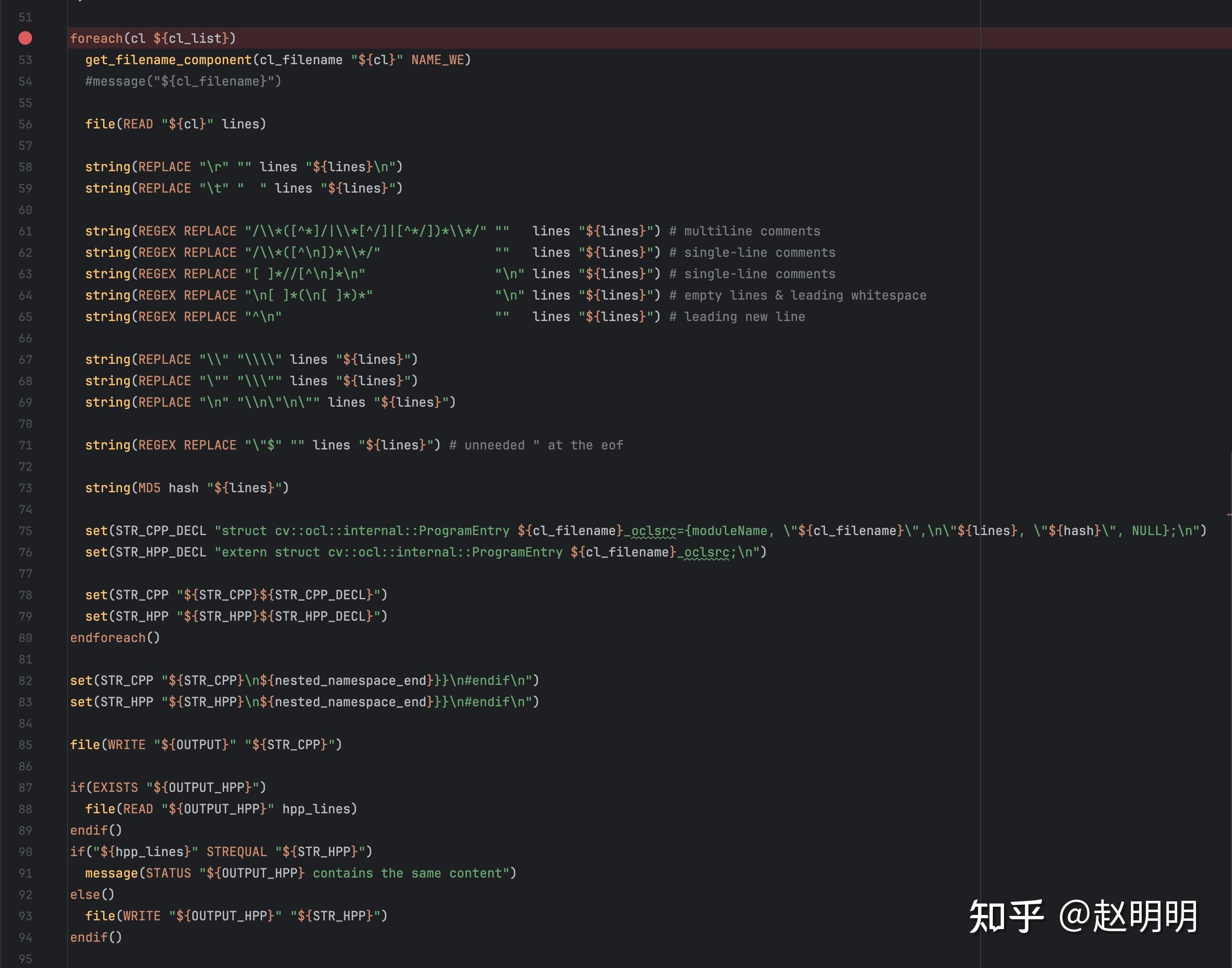Click gutter line number 53
This screenshot has width=1232, height=968.
click(x=25, y=60)
